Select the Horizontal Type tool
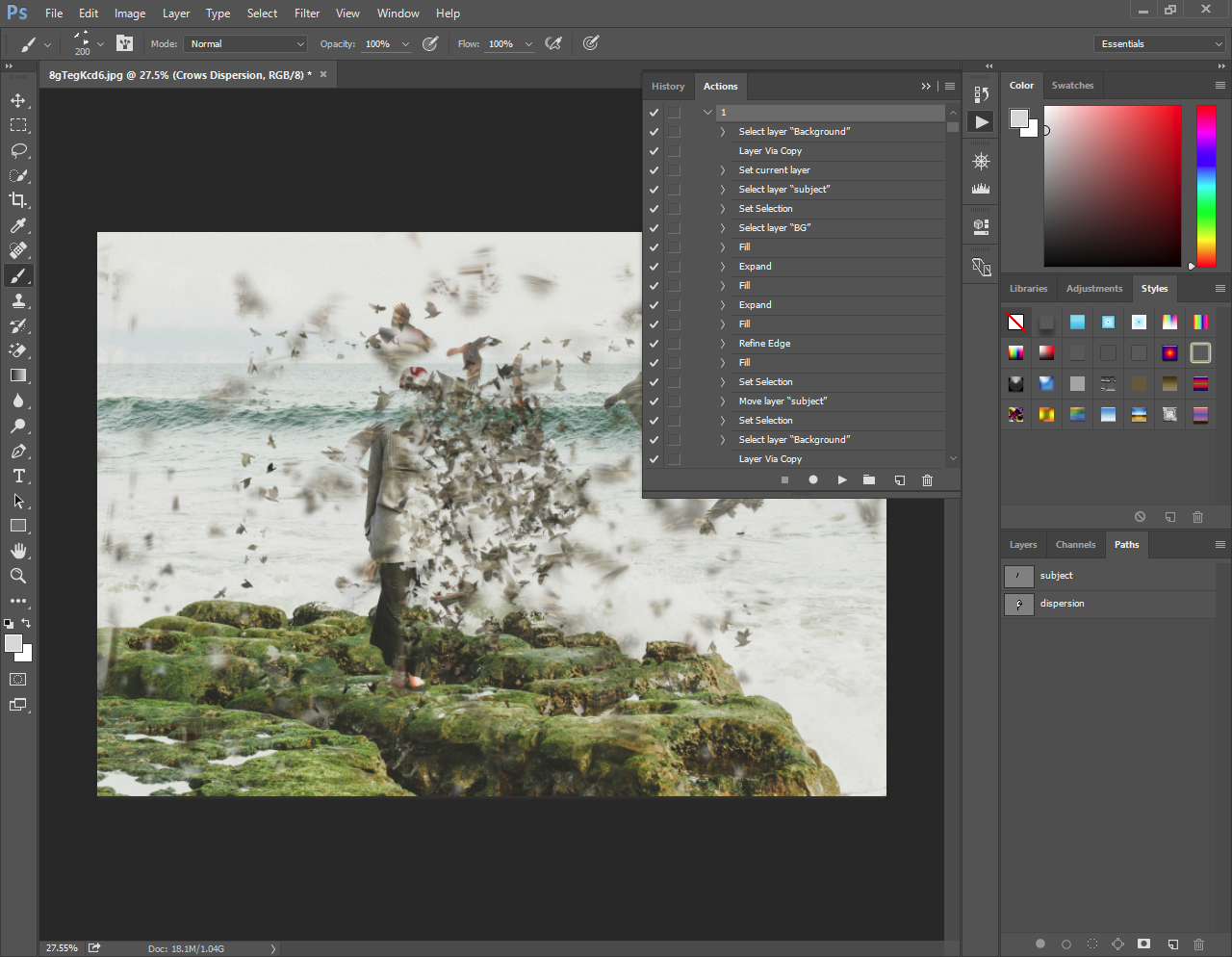Screen dimensions: 1232x957 pyautogui.click(x=18, y=476)
